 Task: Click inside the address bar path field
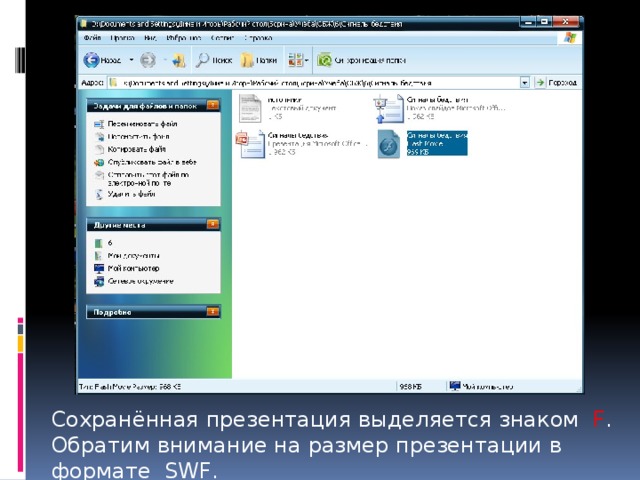tap(313, 83)
